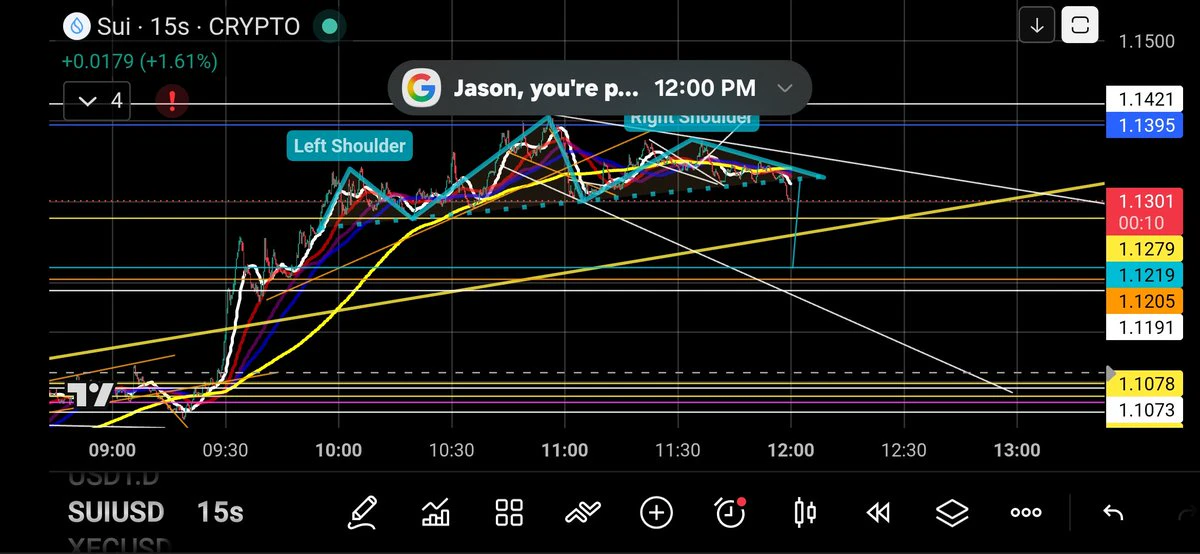The image size is (1200, 554).
Task: Open the indicators chart icon
Action: pos(436,513)
